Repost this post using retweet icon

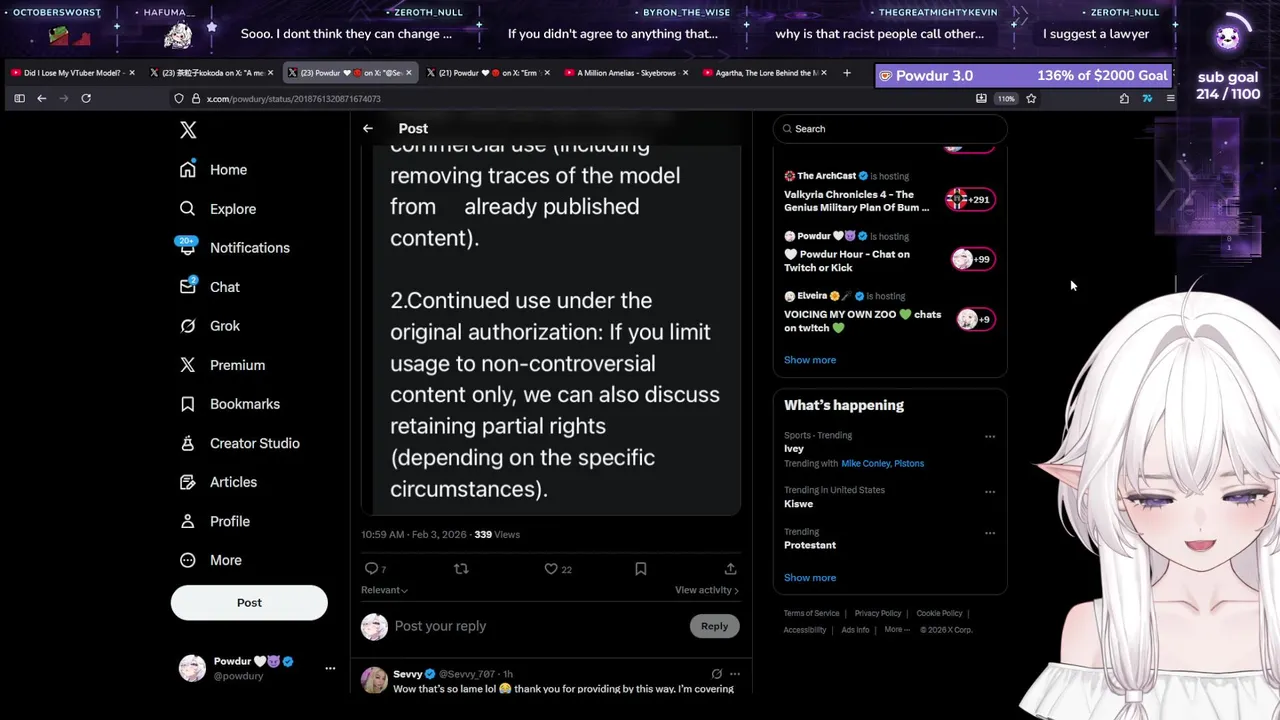click(461, 569)
